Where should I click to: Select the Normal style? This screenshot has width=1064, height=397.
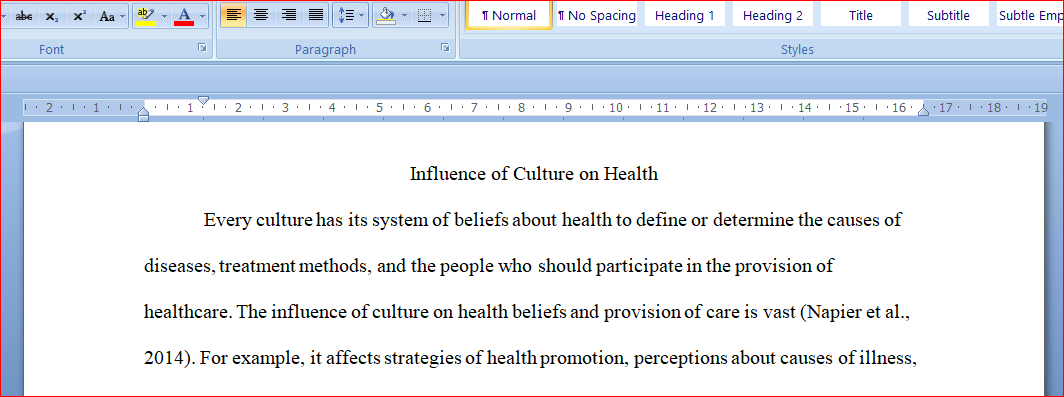(x=509, y=15)
